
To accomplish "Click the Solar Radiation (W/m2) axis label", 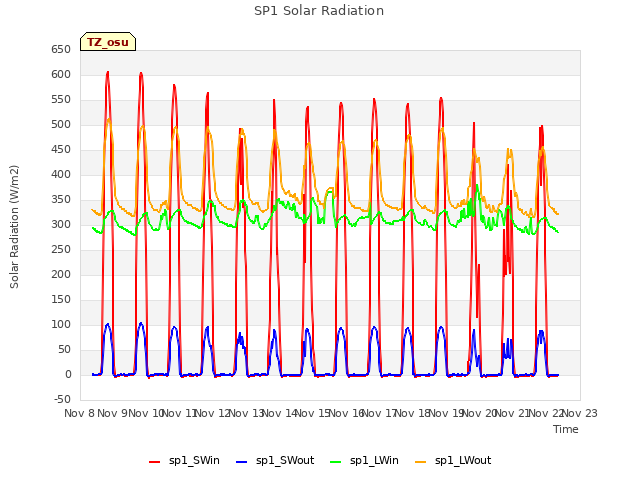I will click(14, 227).
